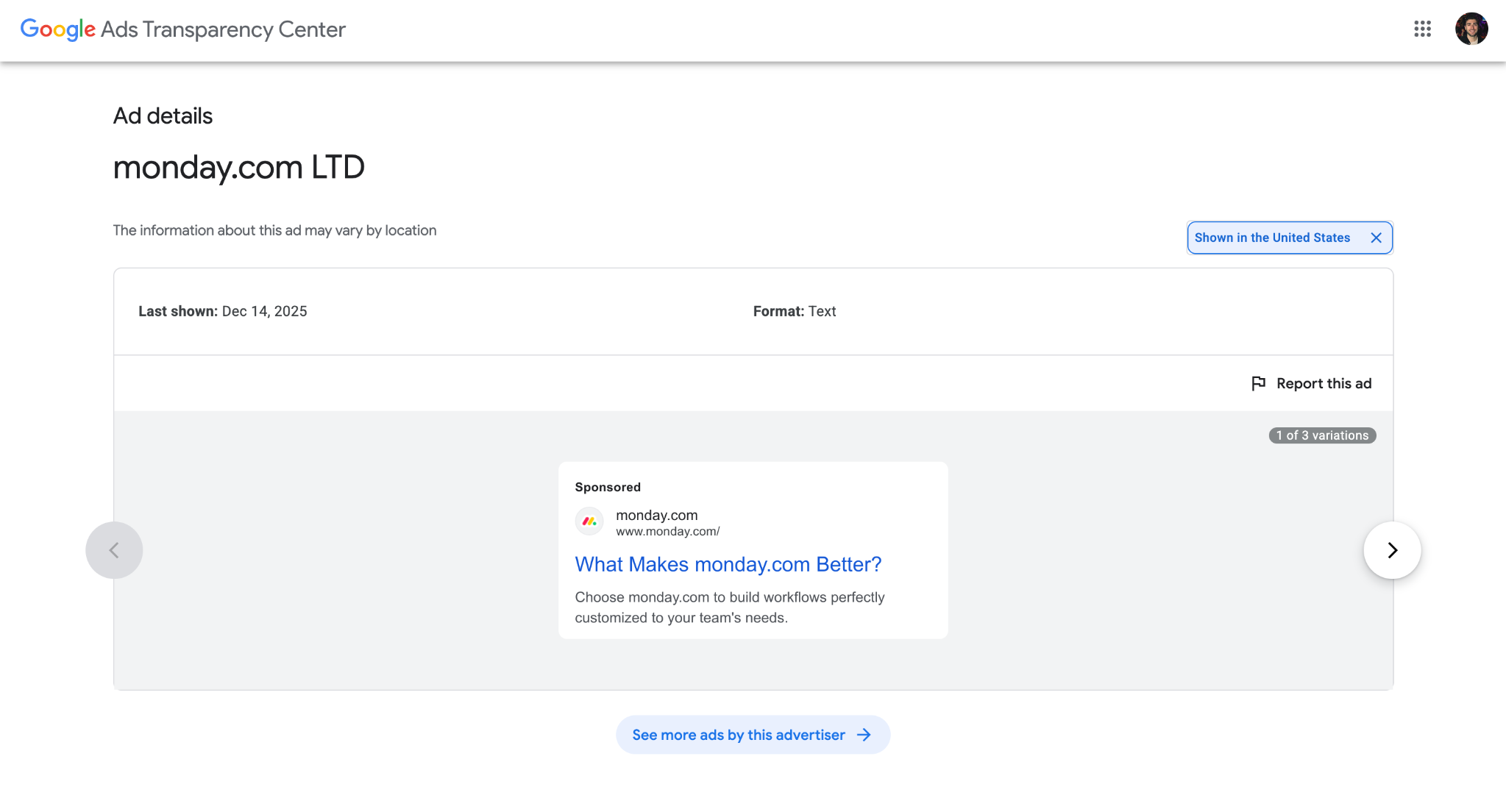Click the Google logo in the header
The image size is (1506, 812).
click(x=58, y=29)
